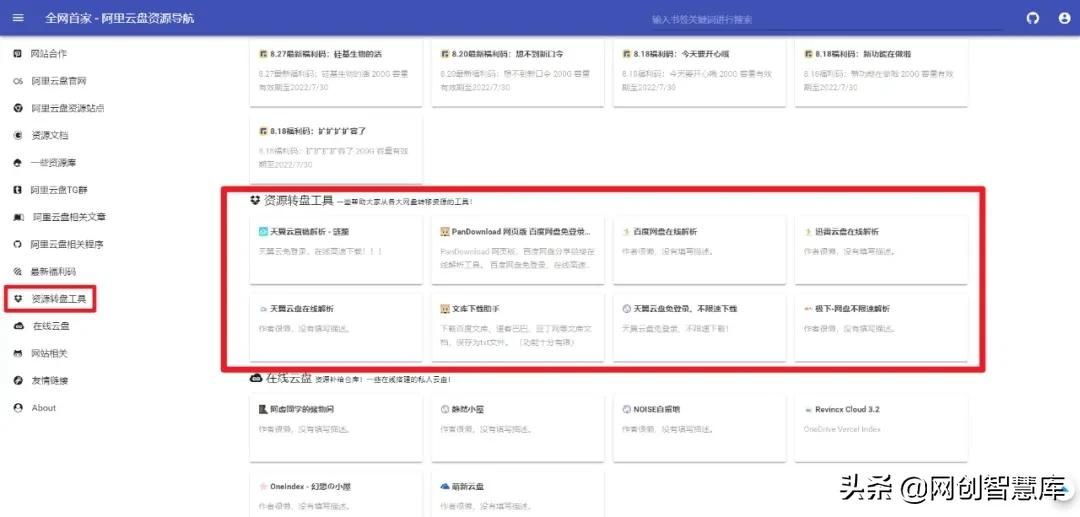Click the Dropbox icon beside sidebar 资源转盘工具
The image size is (1080, 517).
(x=18, y=299)
